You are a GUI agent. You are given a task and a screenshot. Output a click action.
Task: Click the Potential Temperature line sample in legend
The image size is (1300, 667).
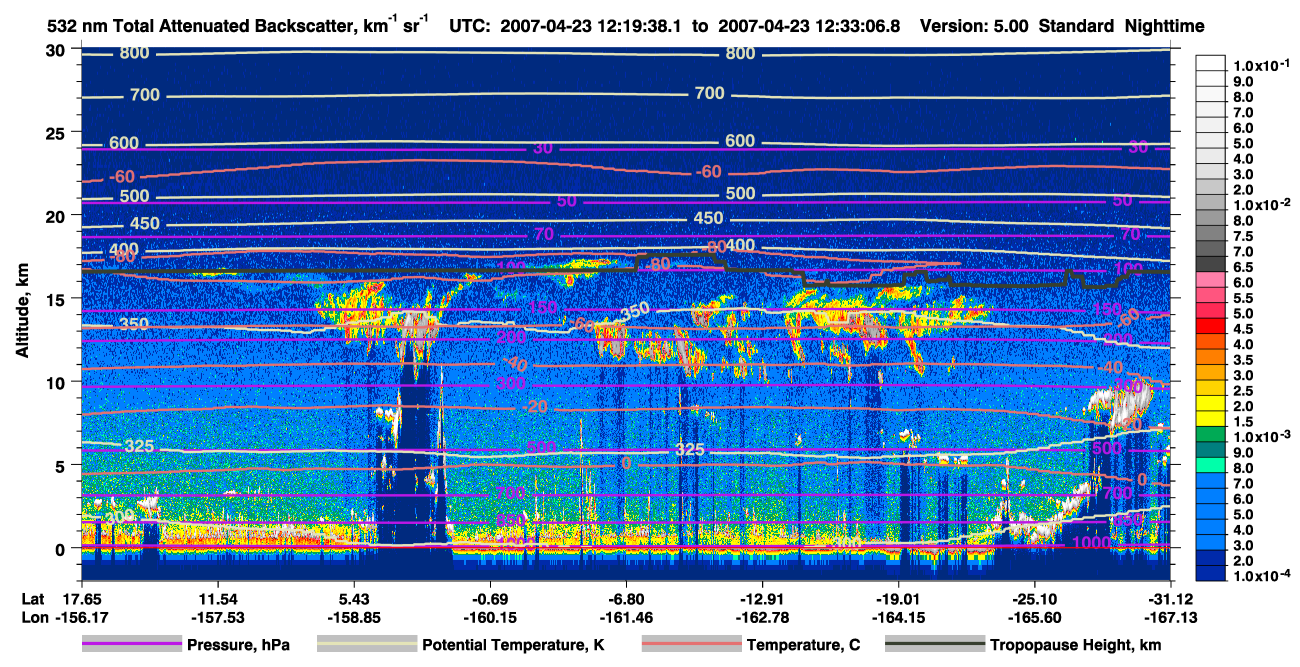pos(367,645)
